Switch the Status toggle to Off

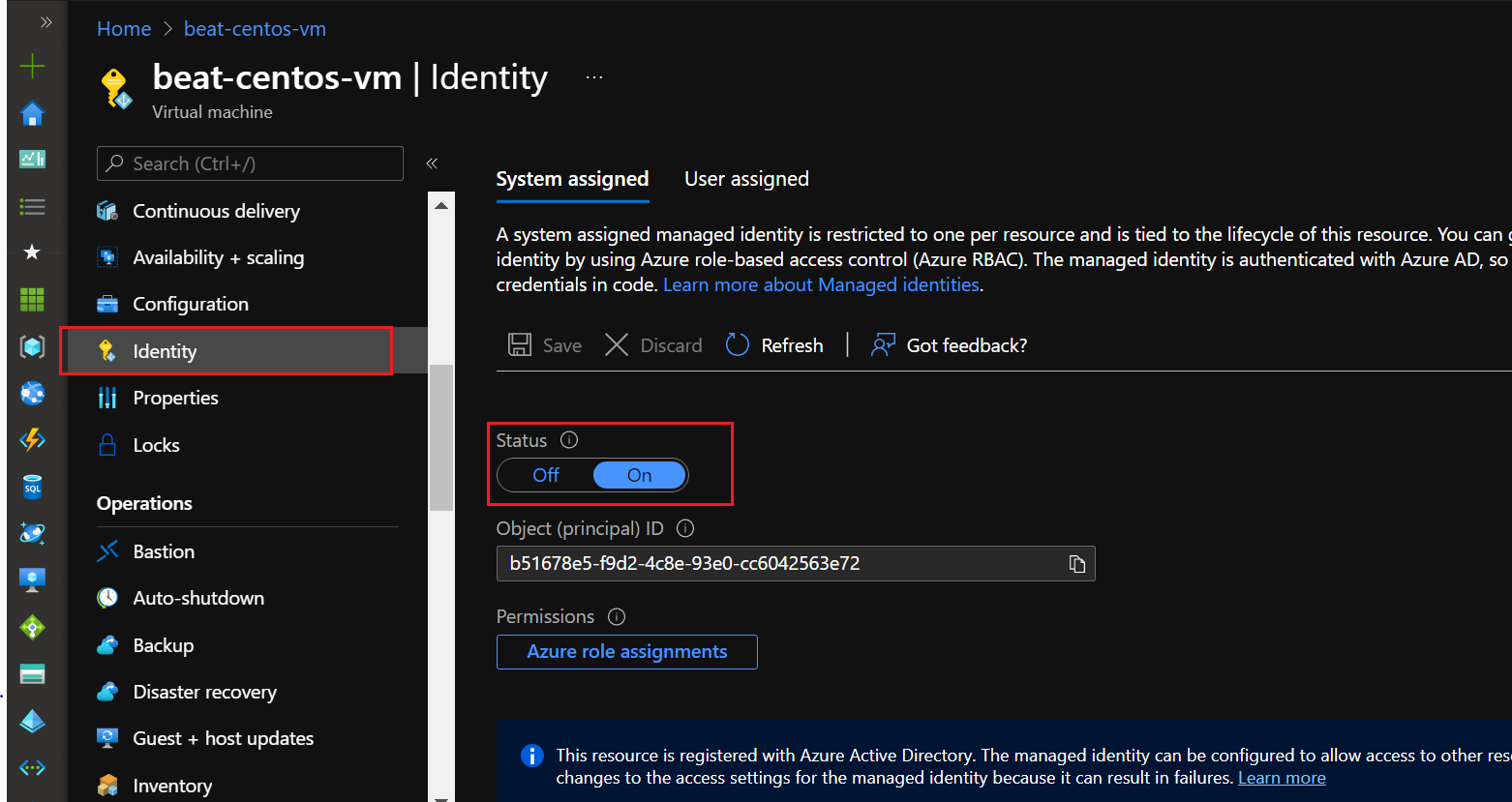pyautogui.click(x=546, y=475)
